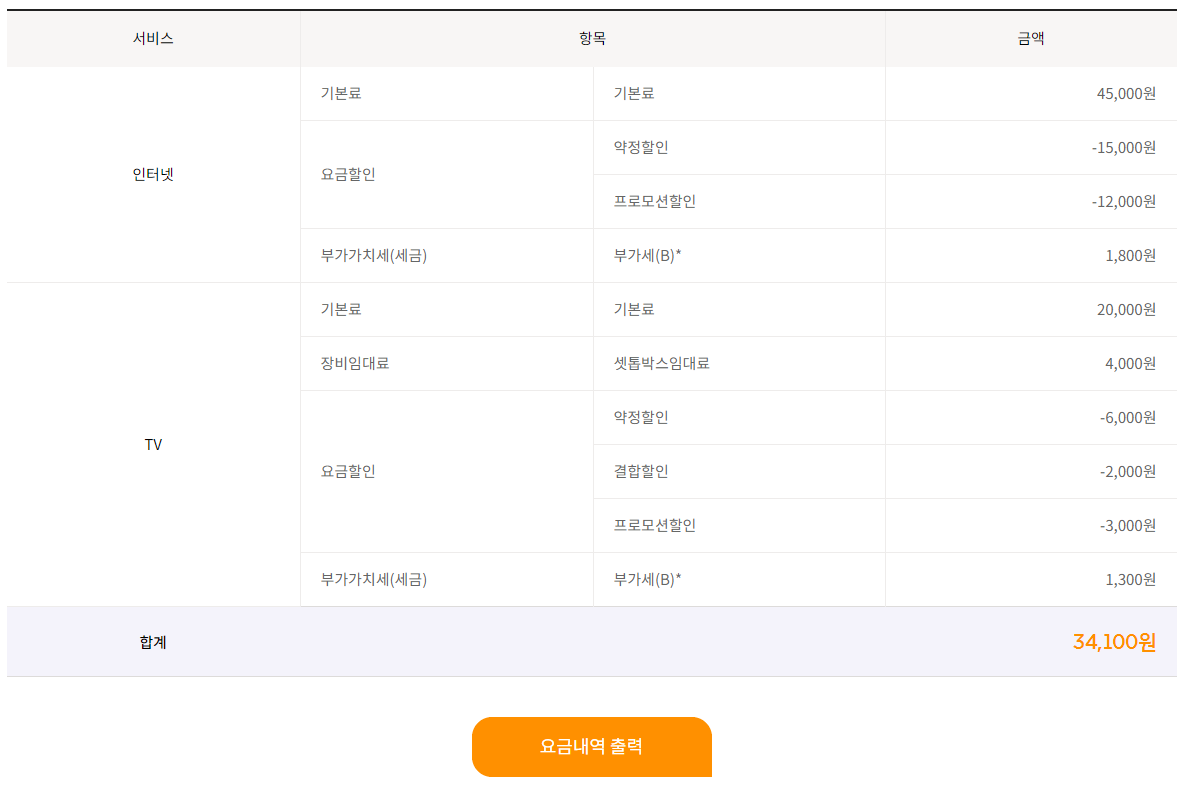
Task: Select the -12,000원 promotion discount amount
Action: (1123, 201)
